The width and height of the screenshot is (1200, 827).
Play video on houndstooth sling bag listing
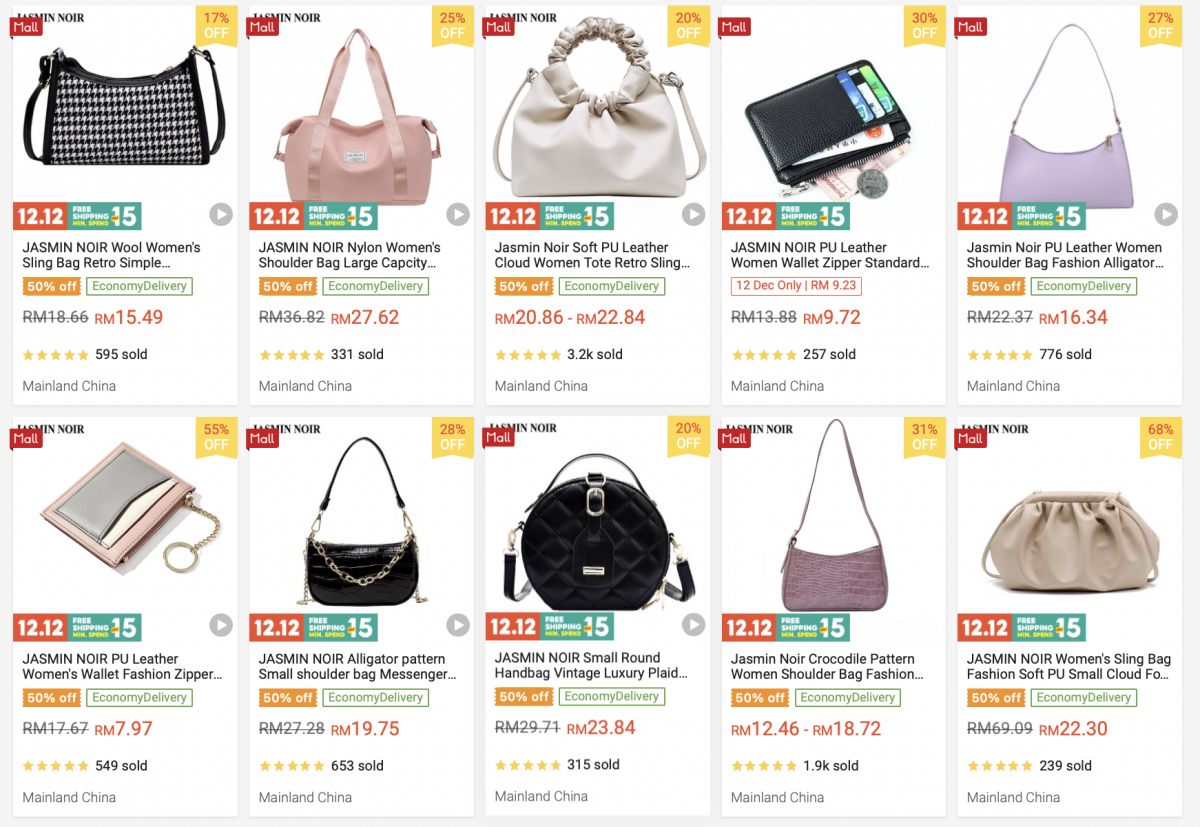pyautogui.click(x=221, y=214)
